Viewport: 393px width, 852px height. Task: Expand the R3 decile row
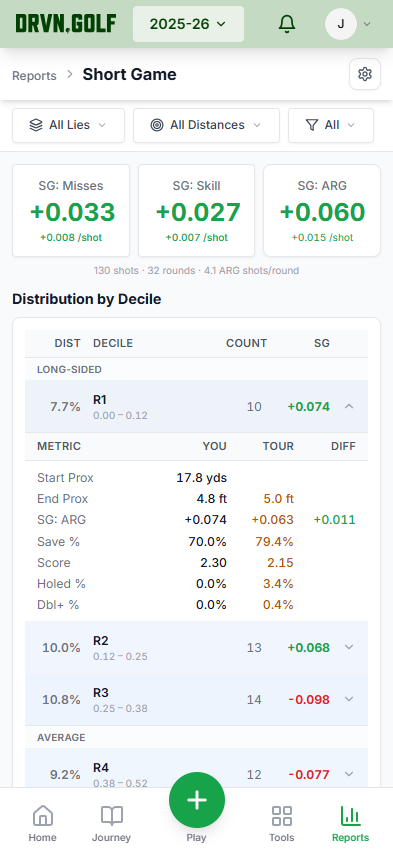click(x=196, y=699)
